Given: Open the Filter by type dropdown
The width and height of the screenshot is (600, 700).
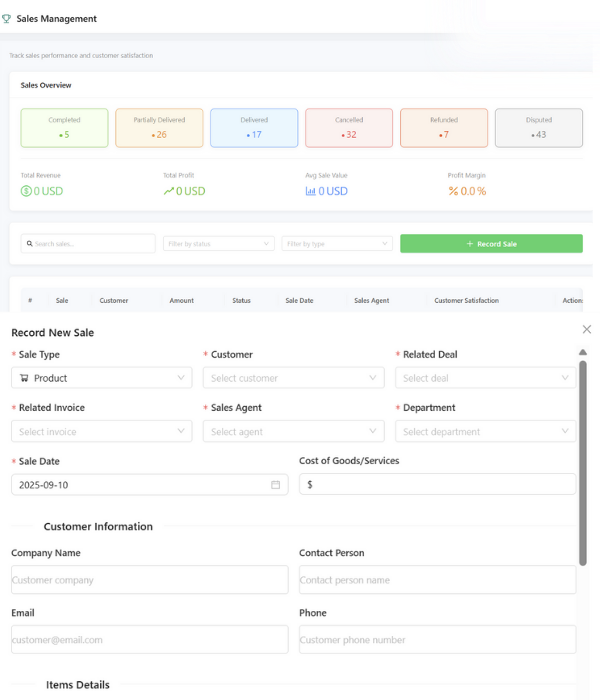Looking at the screenshot, I should (x=337, y=244).
